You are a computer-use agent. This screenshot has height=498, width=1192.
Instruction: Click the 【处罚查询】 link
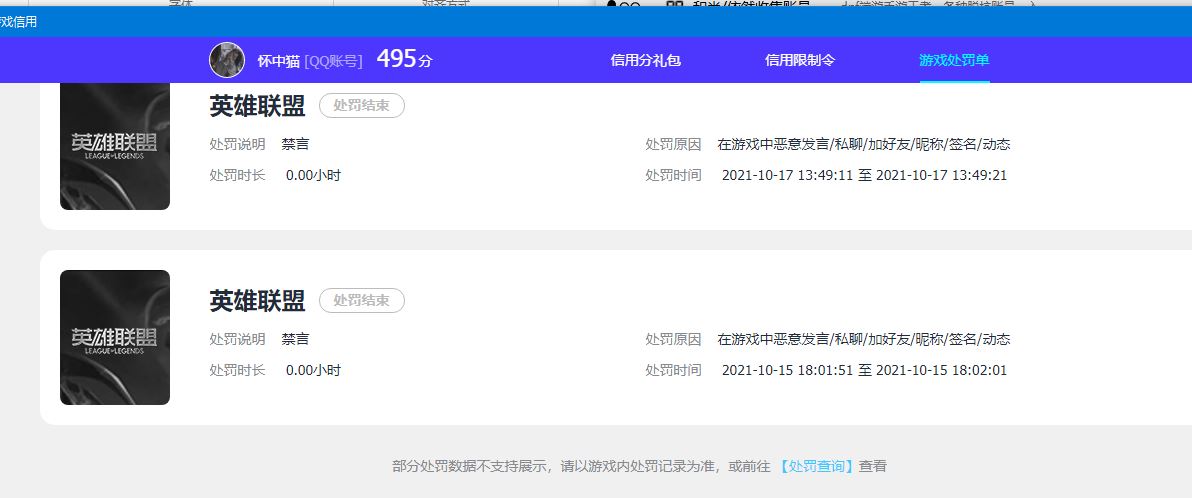[x=816, y=466]
